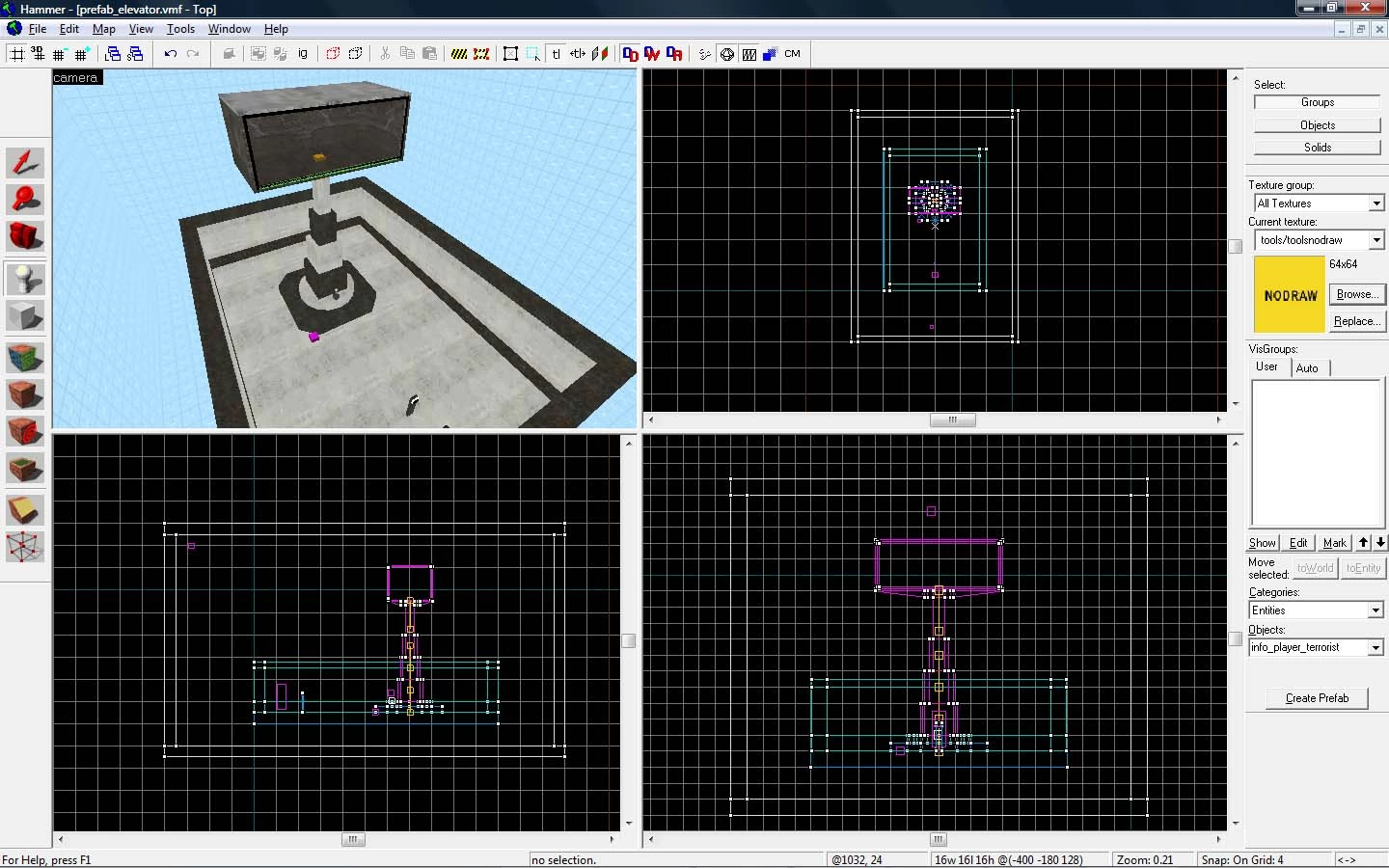The image size is (1389, 868).
Task: Toggle the ig ignore groups button
Action: [303, 54]
